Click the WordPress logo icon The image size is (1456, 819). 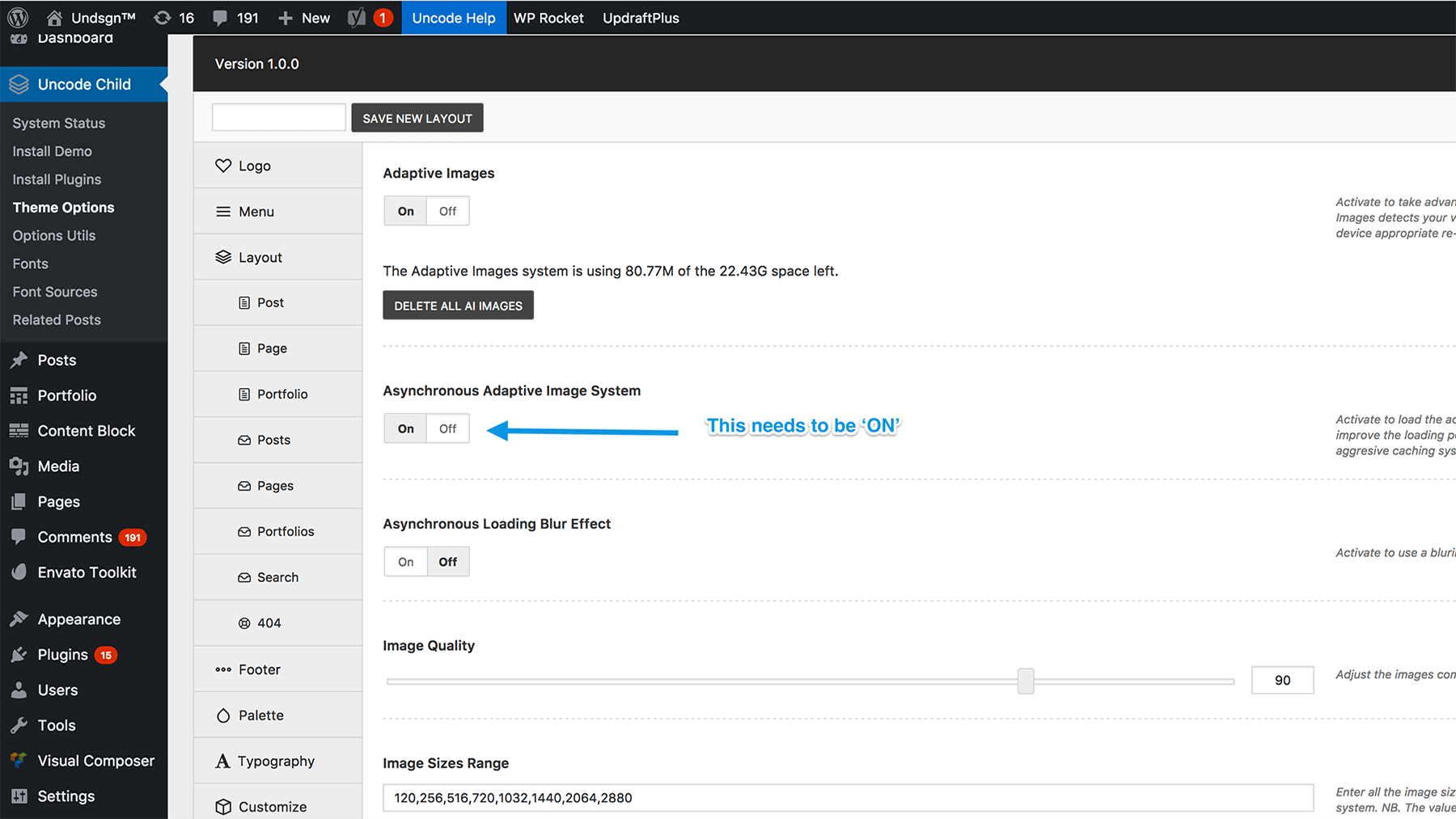[18, 17]
